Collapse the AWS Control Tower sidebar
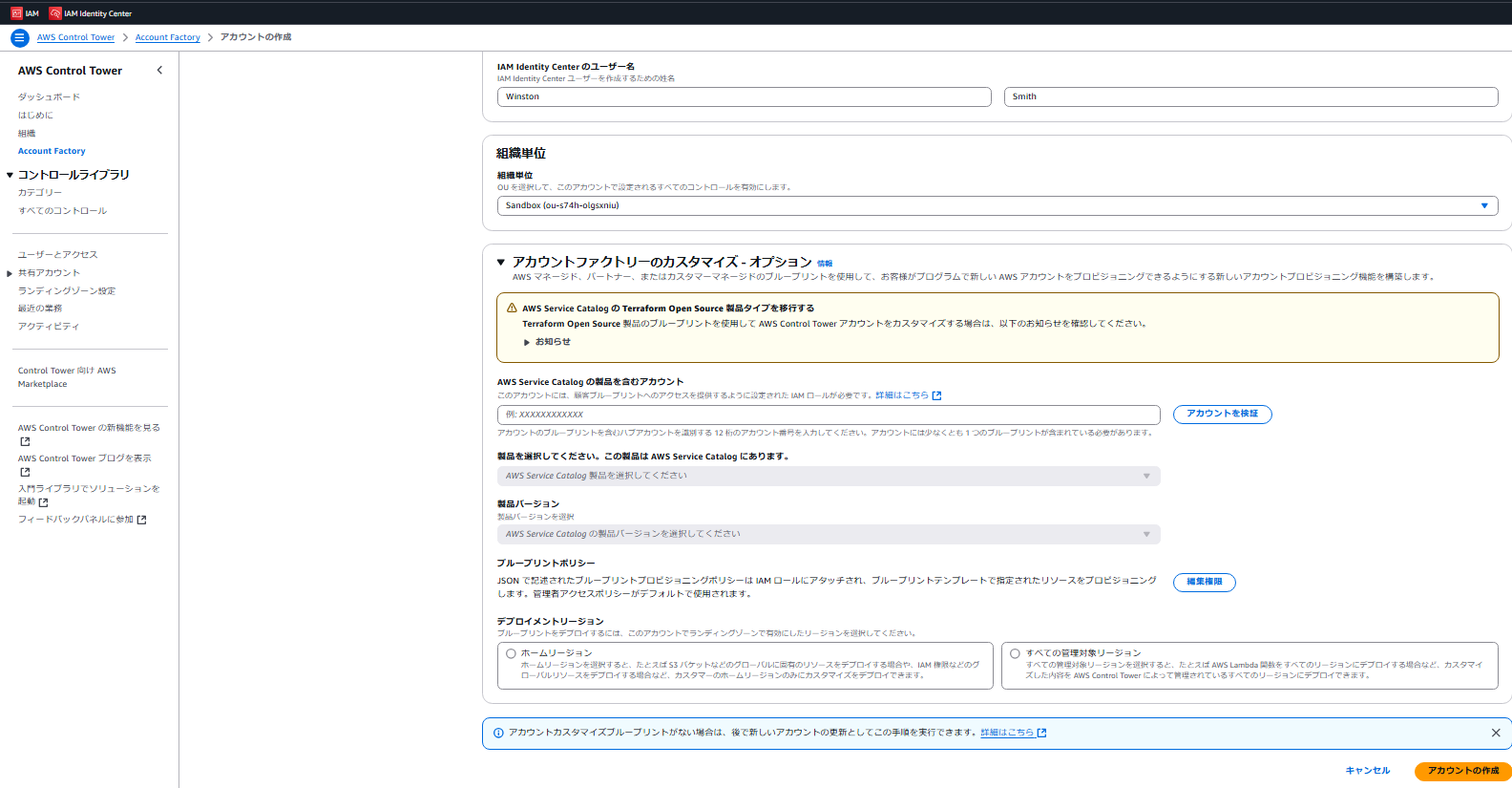The width and height of the screenshot is (1512, 788). pyautogui.click(x=159, y=70)
